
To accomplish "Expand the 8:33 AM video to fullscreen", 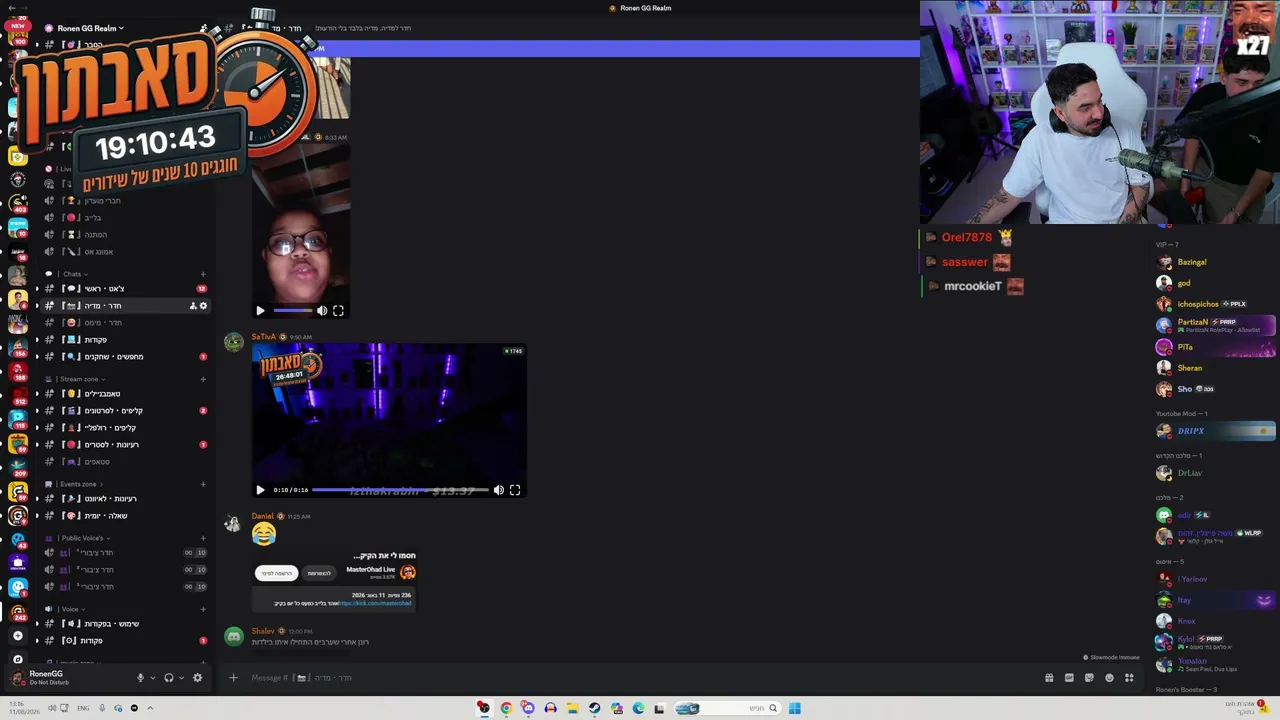I will point(338,311).
